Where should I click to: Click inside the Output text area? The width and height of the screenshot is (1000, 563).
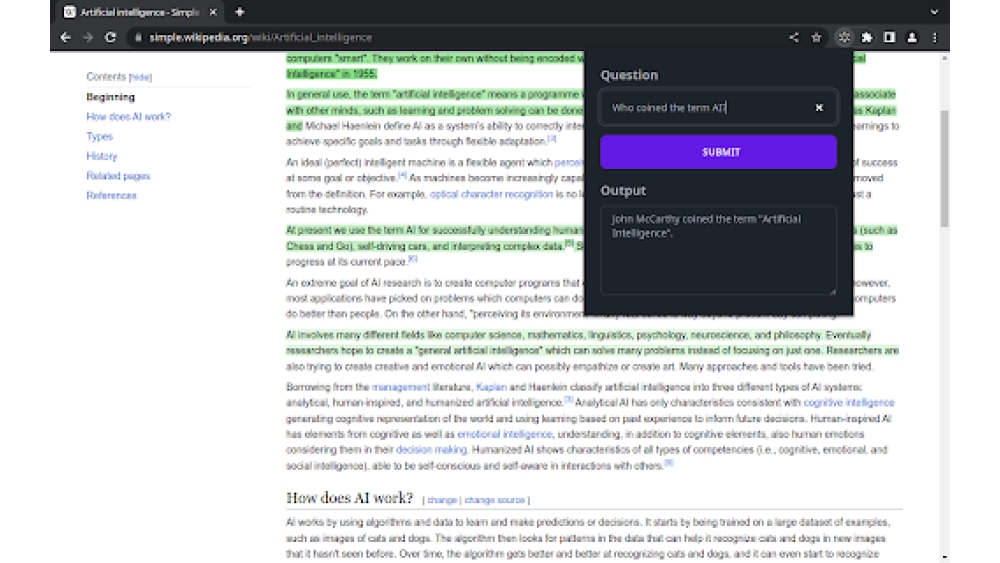pos(719,250)
